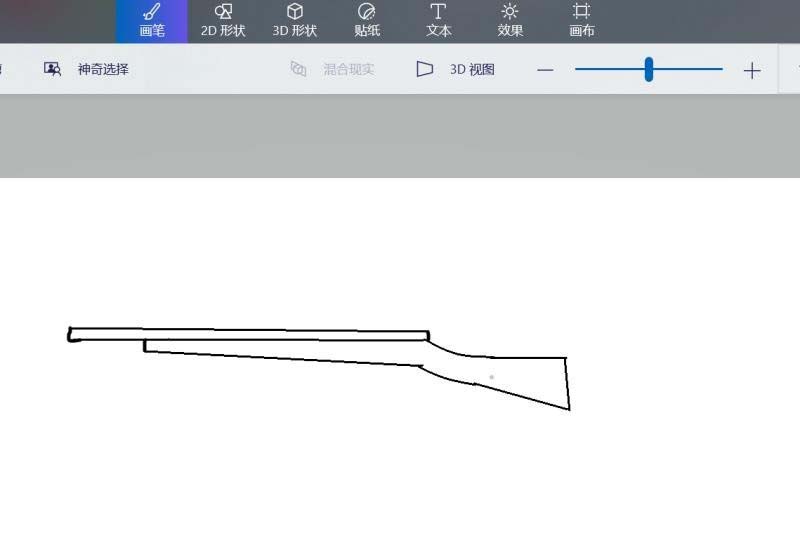Click the 混合现实 mixed reality button
This screenshot has width=800, height=549.
[x=333, y=69]
